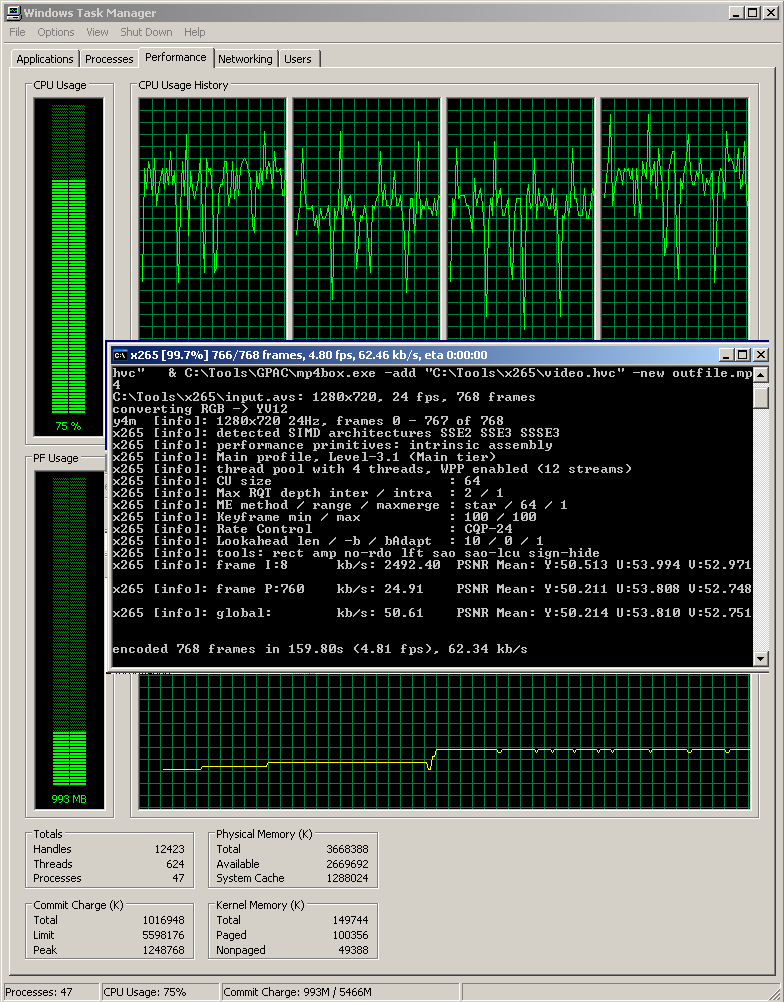Screen dimensions: 784x1002
Task: Open the Options menu
Action: point(56,32)
